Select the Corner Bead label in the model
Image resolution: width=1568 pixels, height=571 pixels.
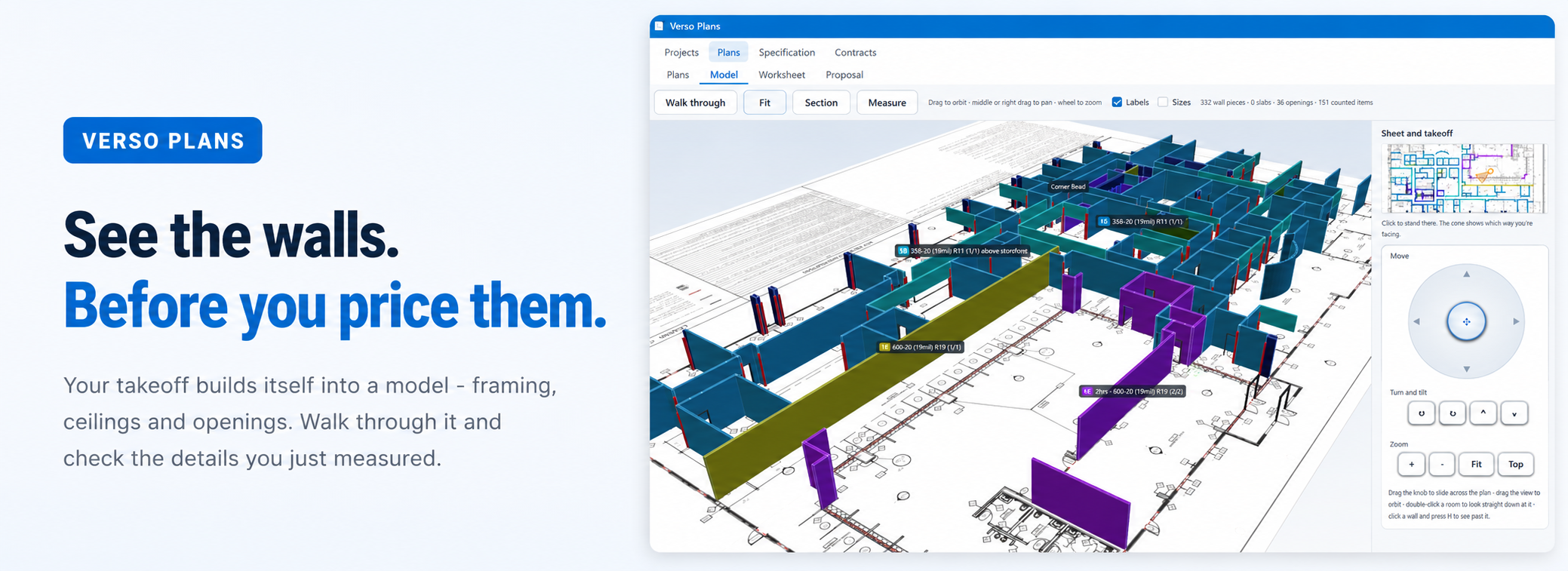click(x=1068, y=186)
